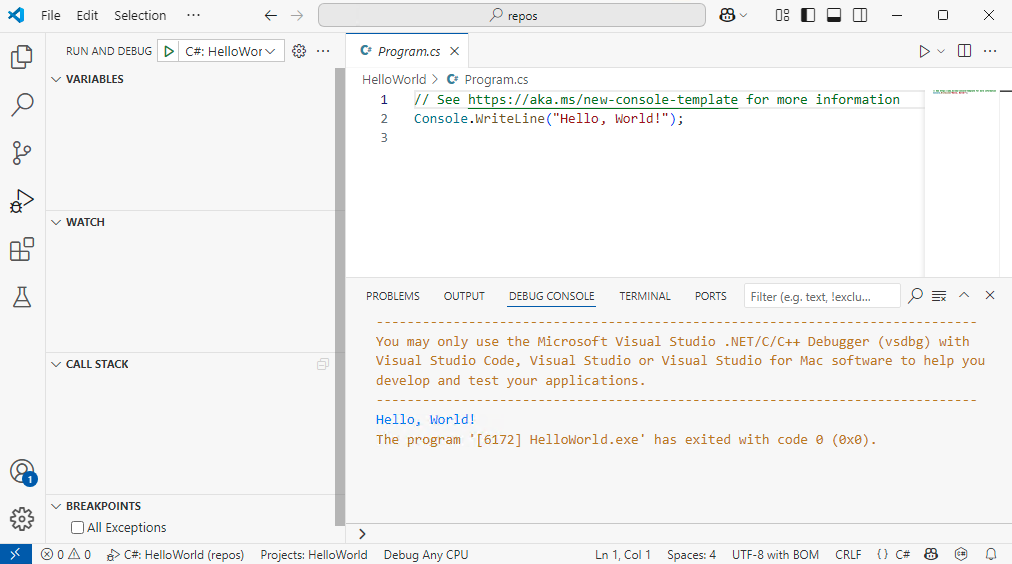Click the editor minimap
Viewport: 1012px width, 564px height.
(x=962, y=183)
